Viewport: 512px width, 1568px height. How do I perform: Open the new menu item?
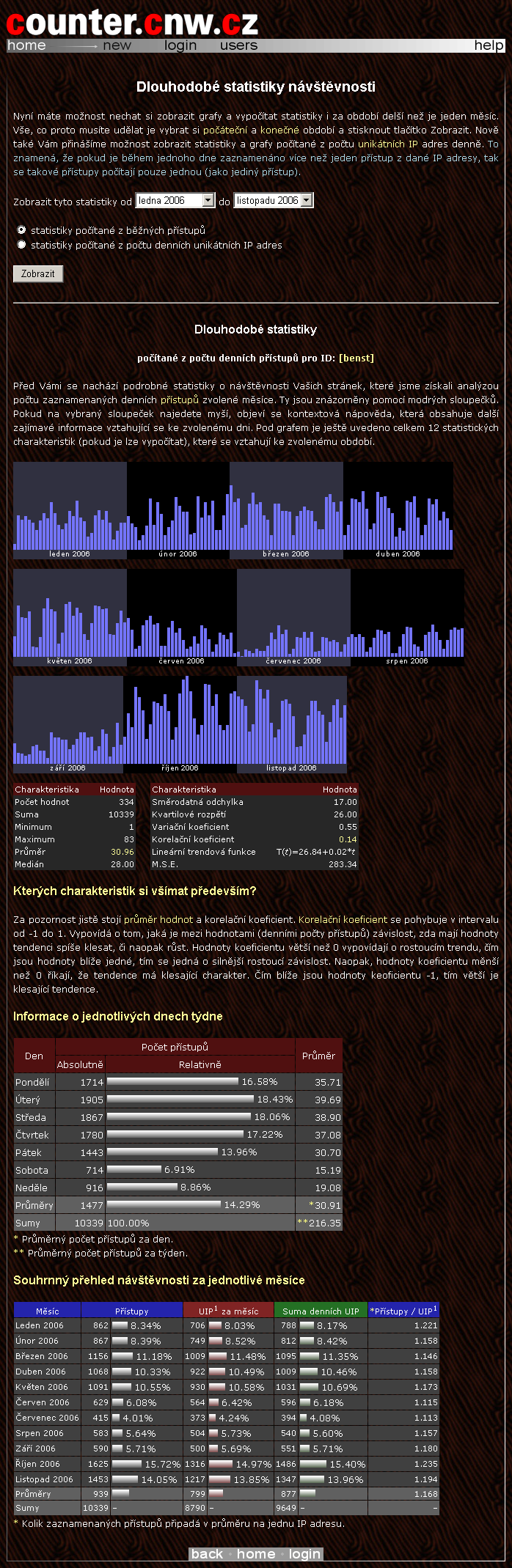pos(117,45)
